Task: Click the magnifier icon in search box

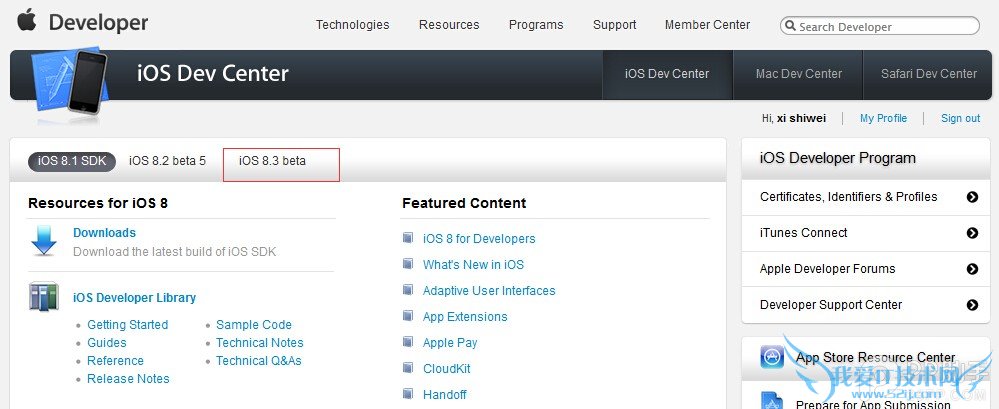Action: click(790, 27)
